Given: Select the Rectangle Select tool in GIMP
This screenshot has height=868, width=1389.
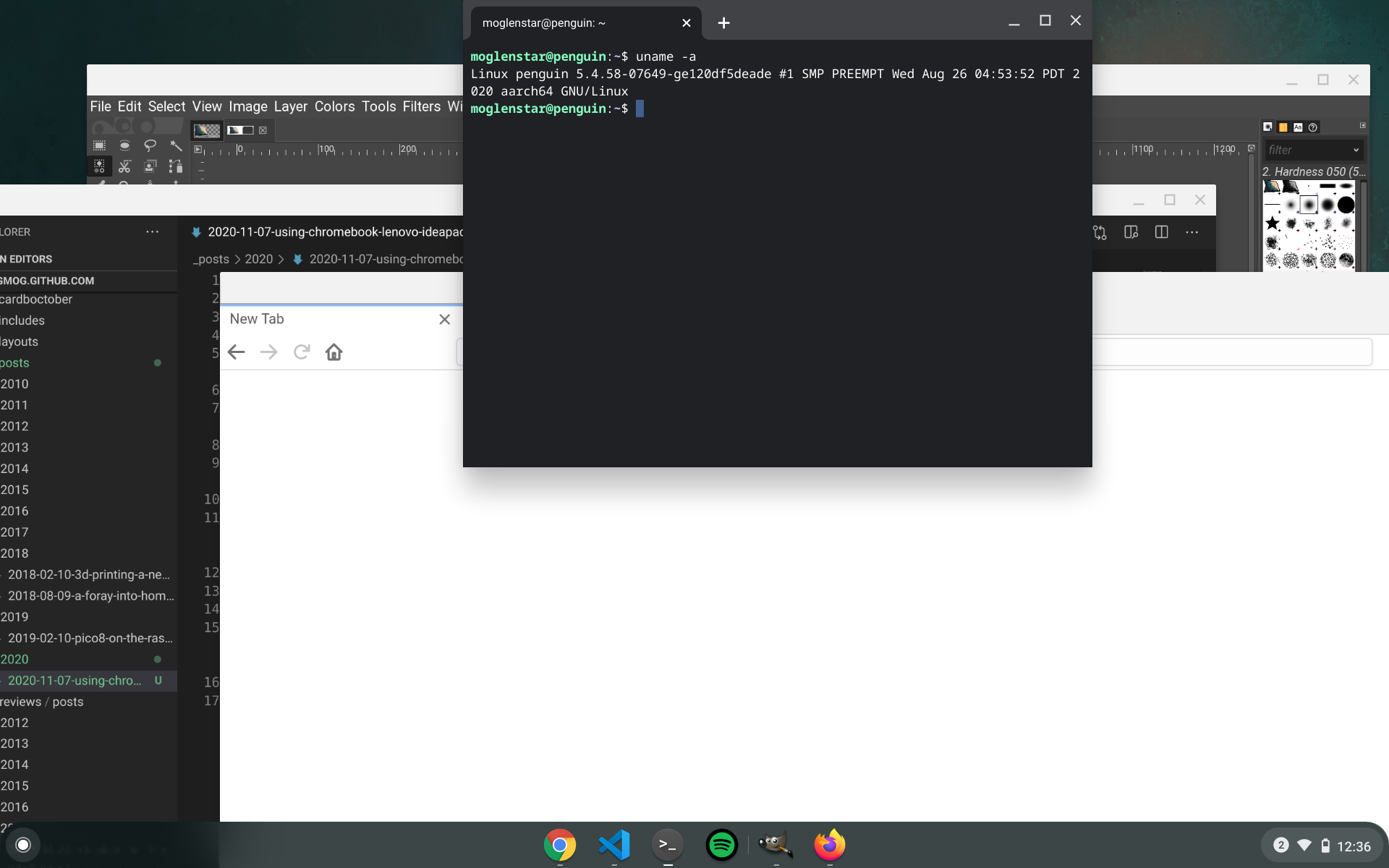Looking at the screenshot, I should (99, 145).
